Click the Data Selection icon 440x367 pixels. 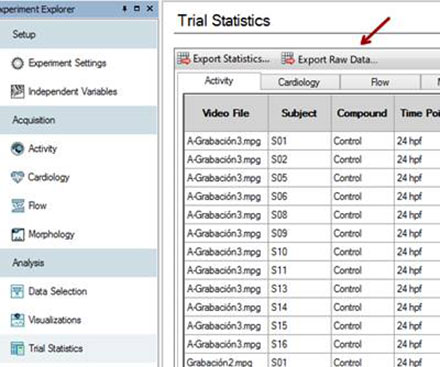[x=17, y=291]
